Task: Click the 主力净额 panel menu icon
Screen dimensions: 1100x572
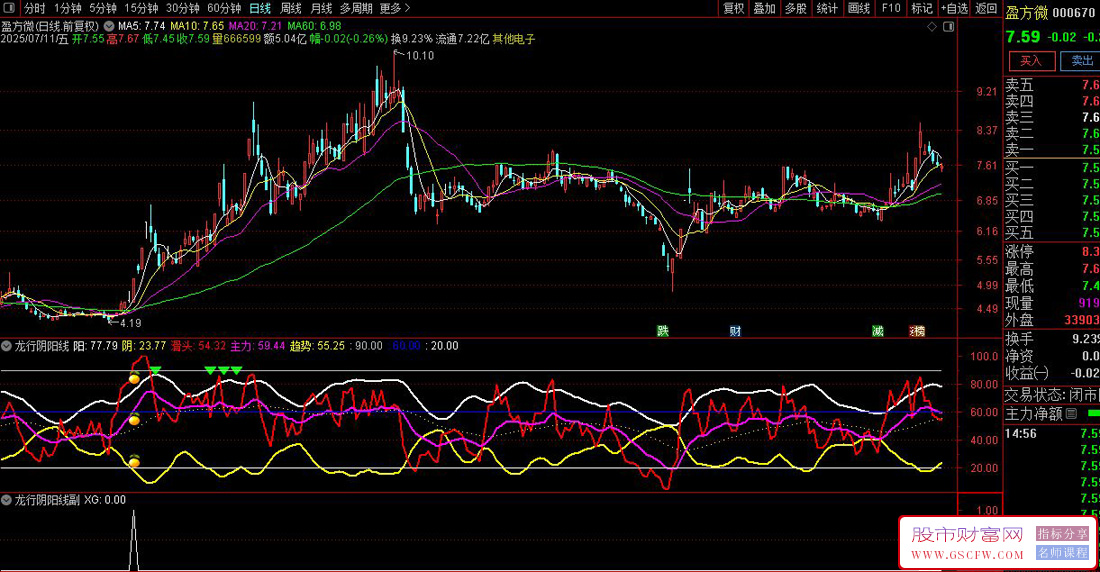Action: point(1071,414)
